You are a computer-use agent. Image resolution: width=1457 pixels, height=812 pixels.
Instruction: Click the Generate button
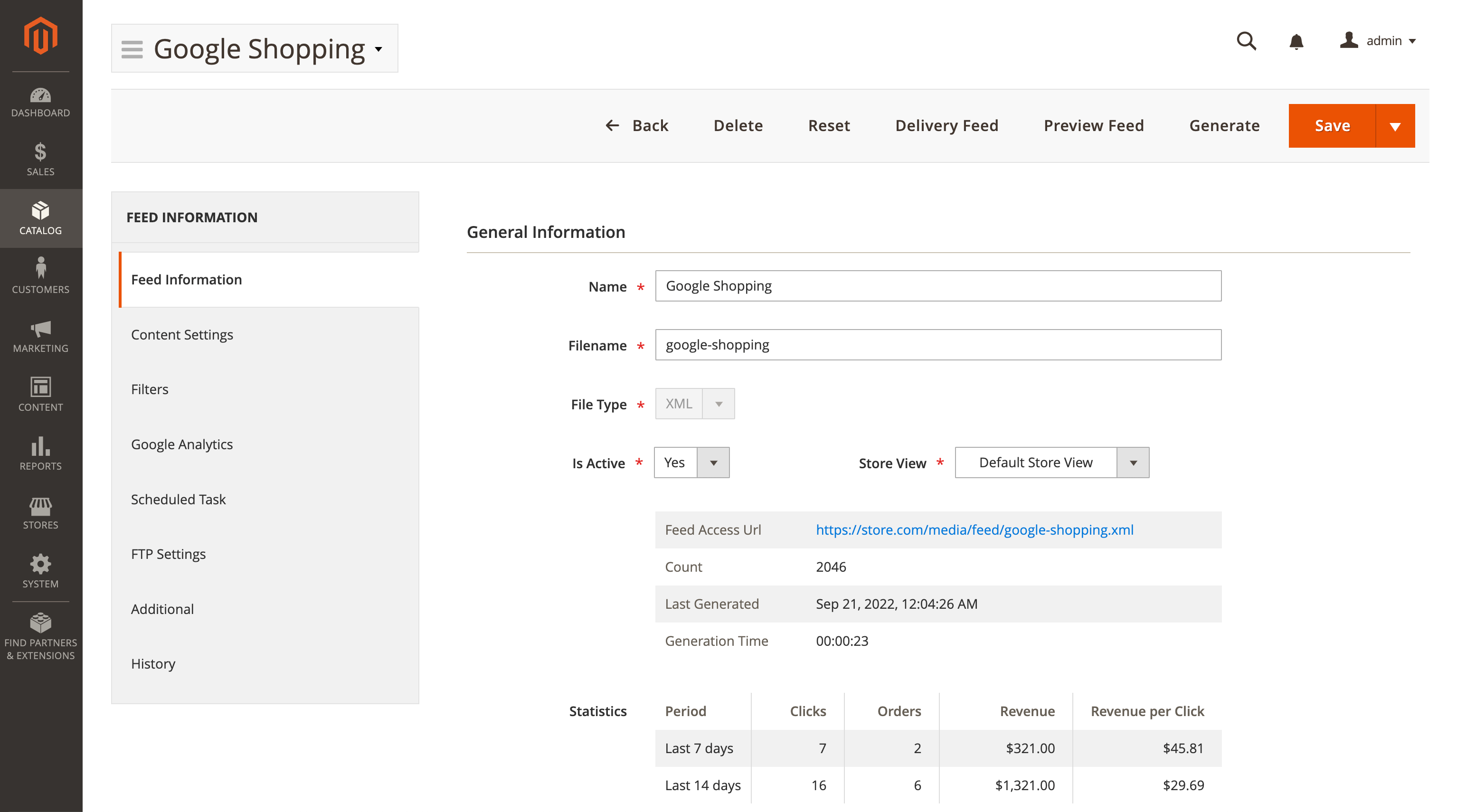[1225, 125]
